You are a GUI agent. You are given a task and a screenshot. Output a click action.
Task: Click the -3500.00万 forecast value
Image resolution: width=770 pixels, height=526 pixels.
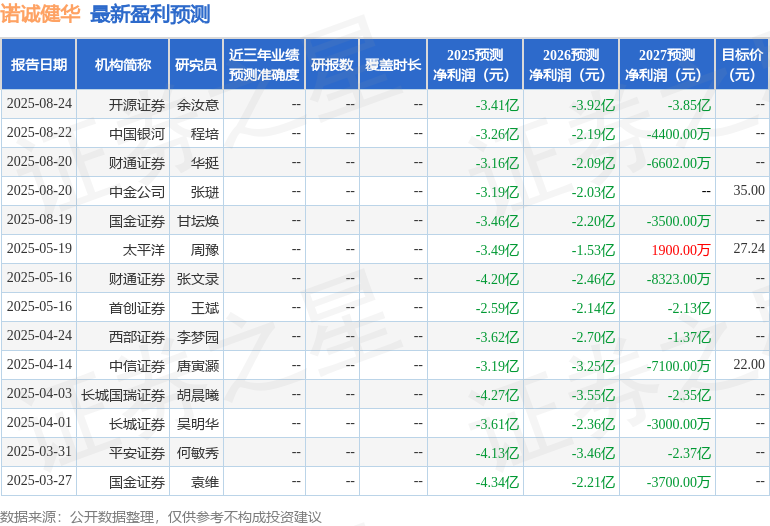click(679, 221)
